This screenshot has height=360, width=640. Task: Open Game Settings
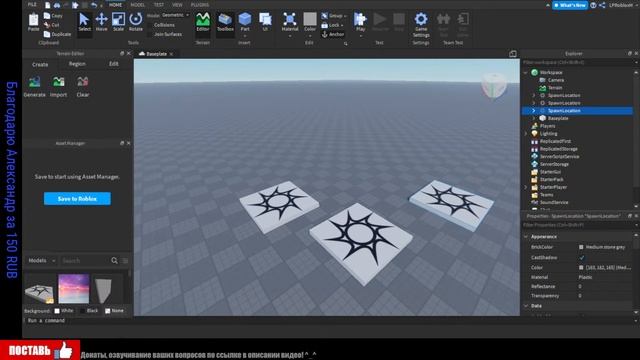(421, 24)
